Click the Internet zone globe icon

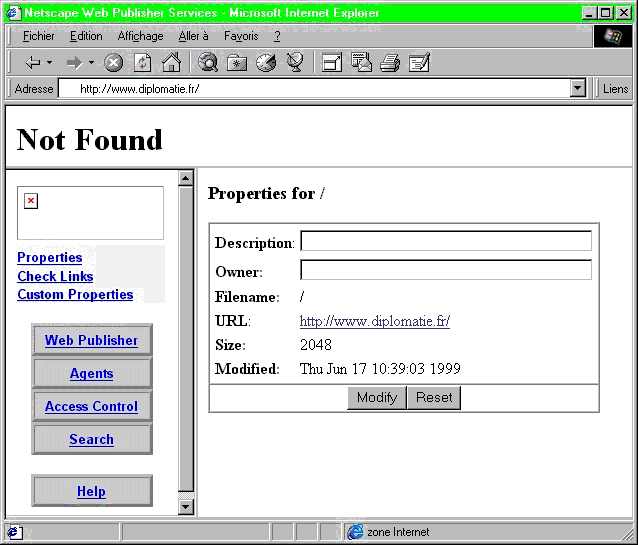click(355, 532)
